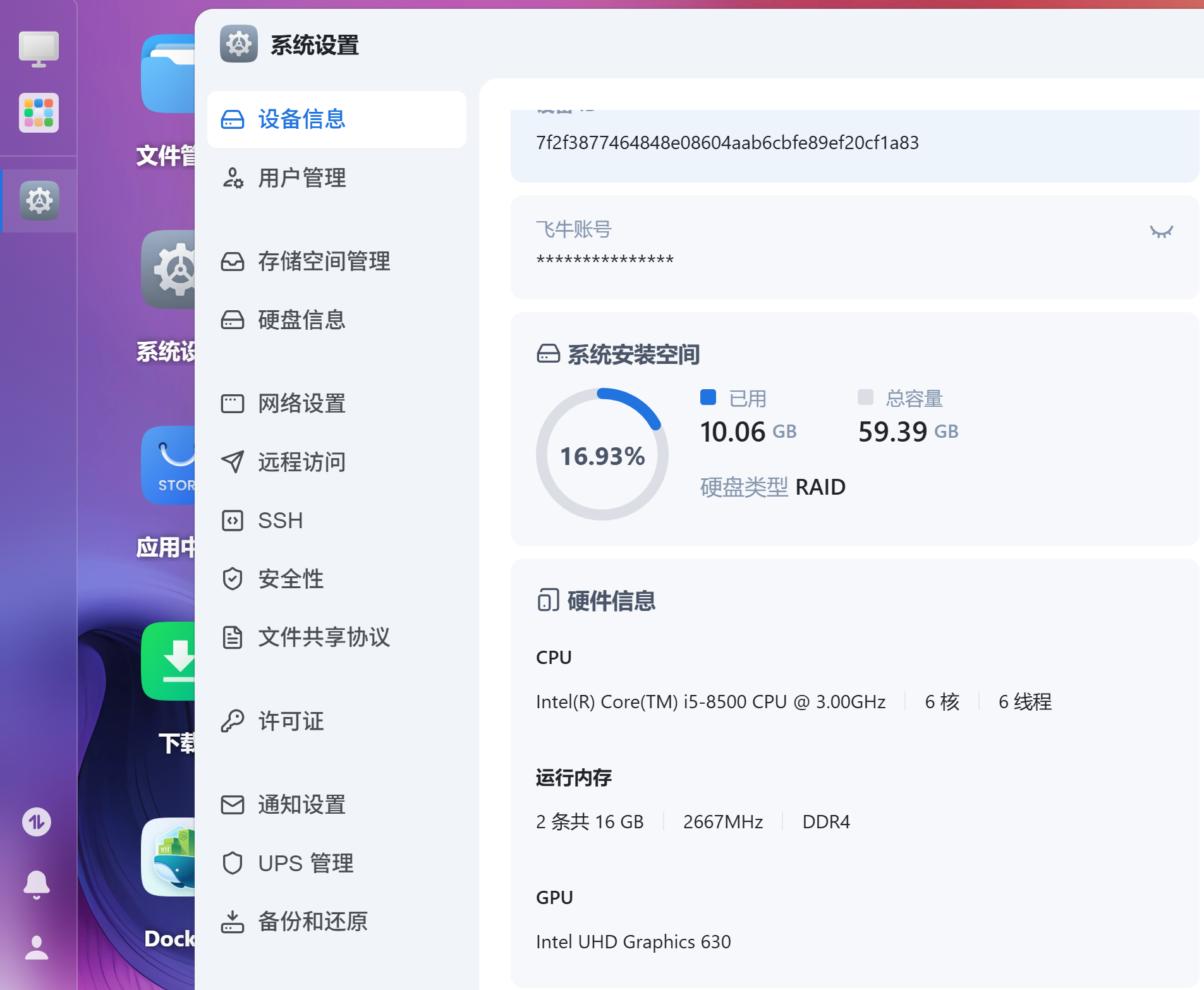
Task: Click the 16.93% storage usage ring
Action: coord(602,454)
